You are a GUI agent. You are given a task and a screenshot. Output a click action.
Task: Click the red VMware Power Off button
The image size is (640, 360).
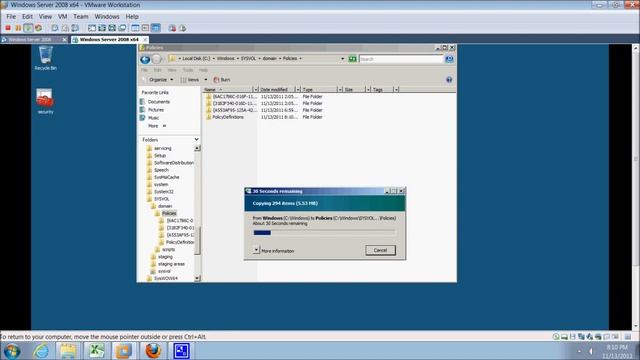[8, 28]
